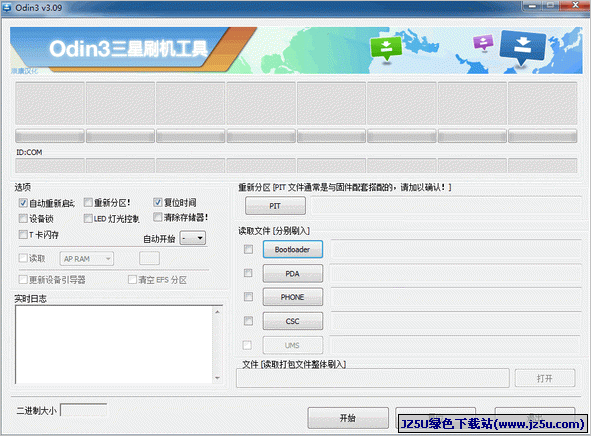
Task: Click the CSC file button
Action: coord(292,321)
